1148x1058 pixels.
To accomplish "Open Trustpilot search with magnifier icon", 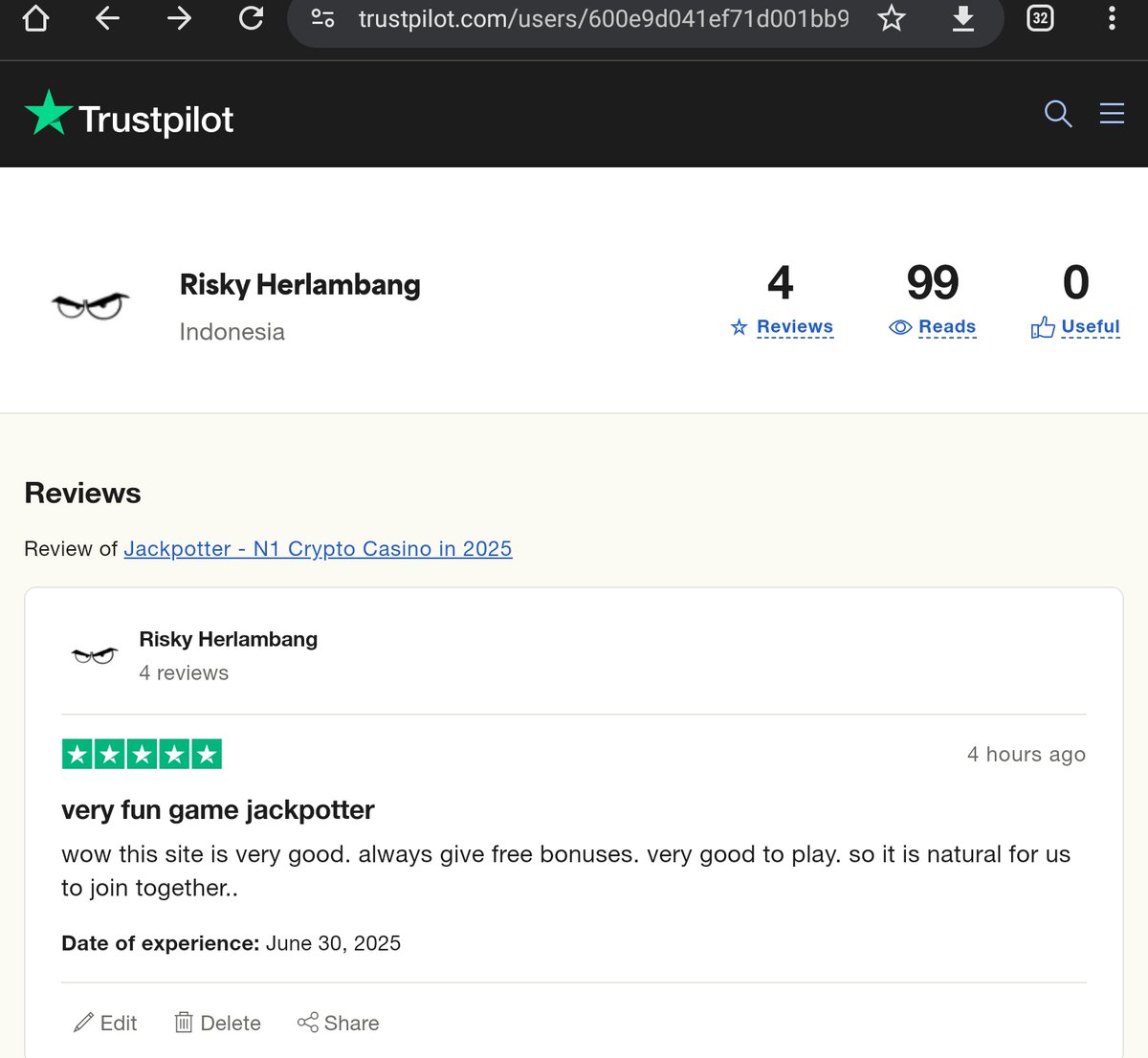I will [x=1057, y=114].
